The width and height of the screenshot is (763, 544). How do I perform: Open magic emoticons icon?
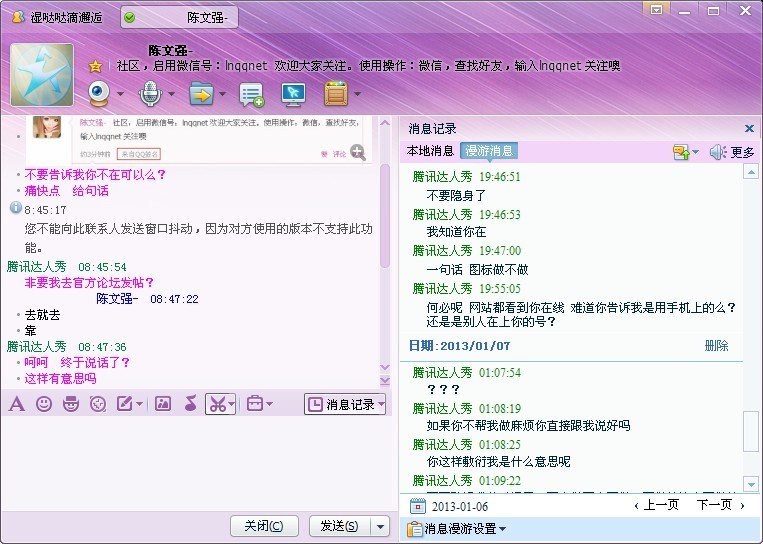tap(71, 404)
